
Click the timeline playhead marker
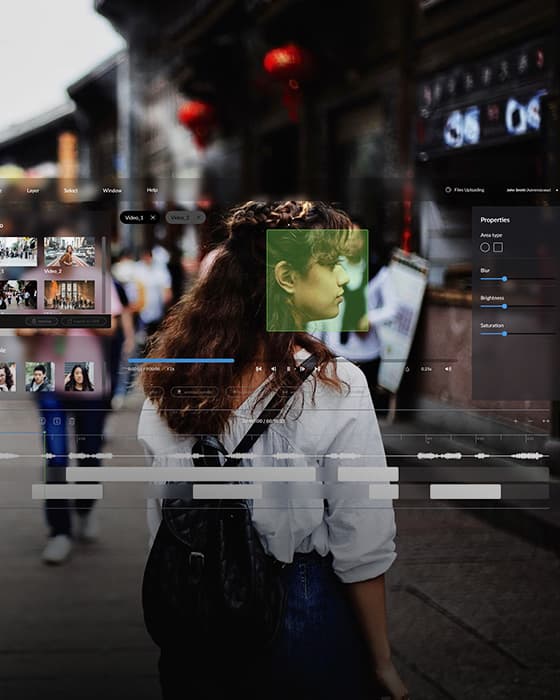pos(44,433)
